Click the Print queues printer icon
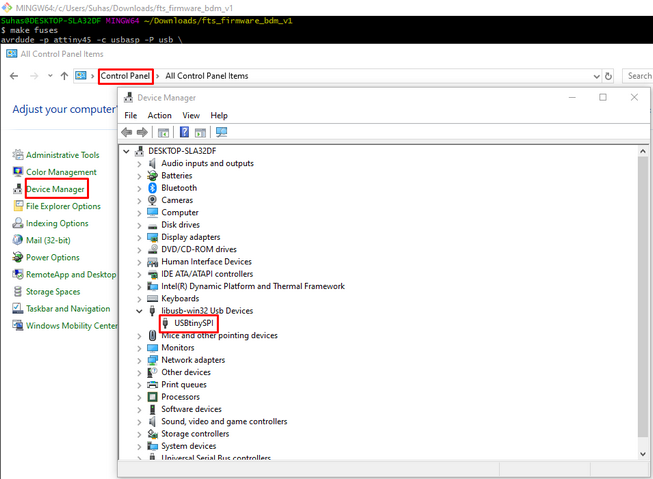The height and width of the screenshot is (479, 653). click(152, 384)
